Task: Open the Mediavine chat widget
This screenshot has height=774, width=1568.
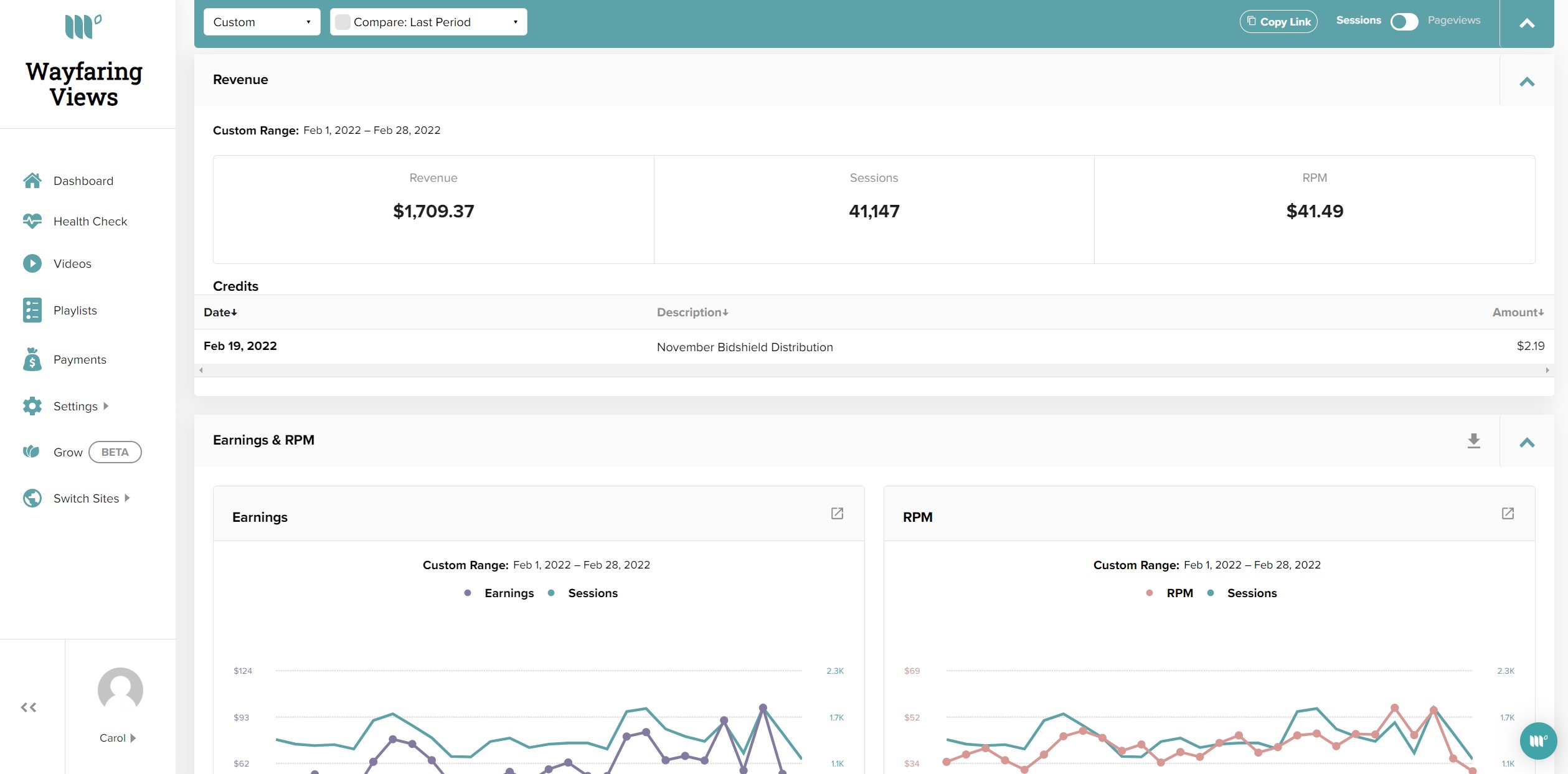Action: point(1538,741)
